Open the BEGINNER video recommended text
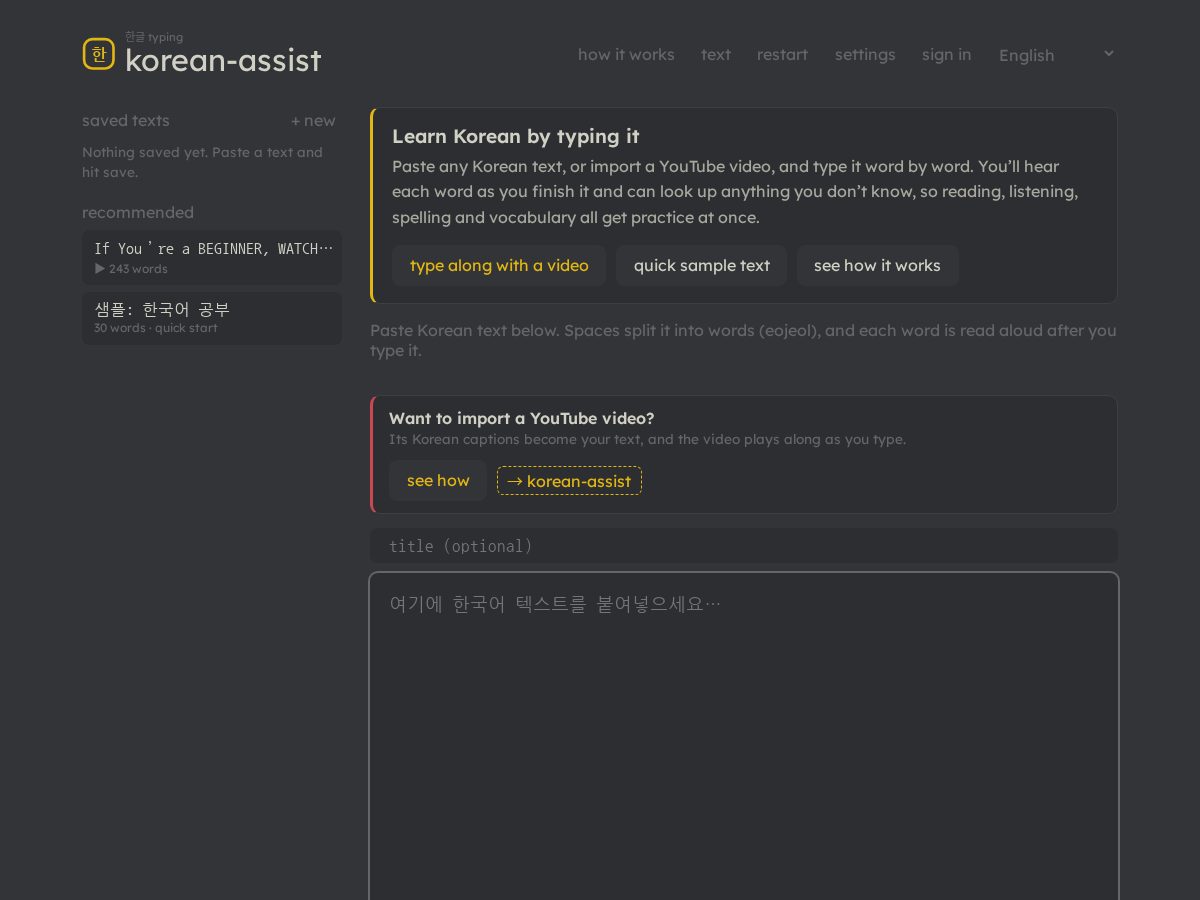This screenshot has width=1200, height=900. [x=212, y=257]
